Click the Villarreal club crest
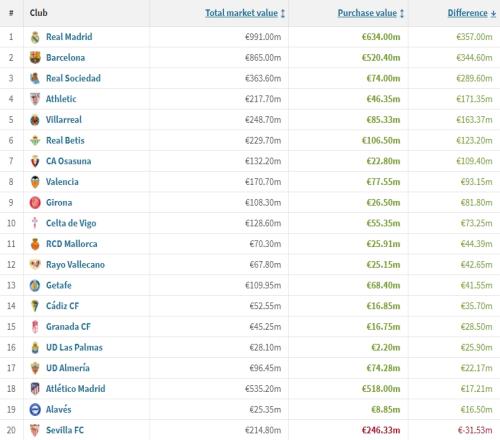 35,120
